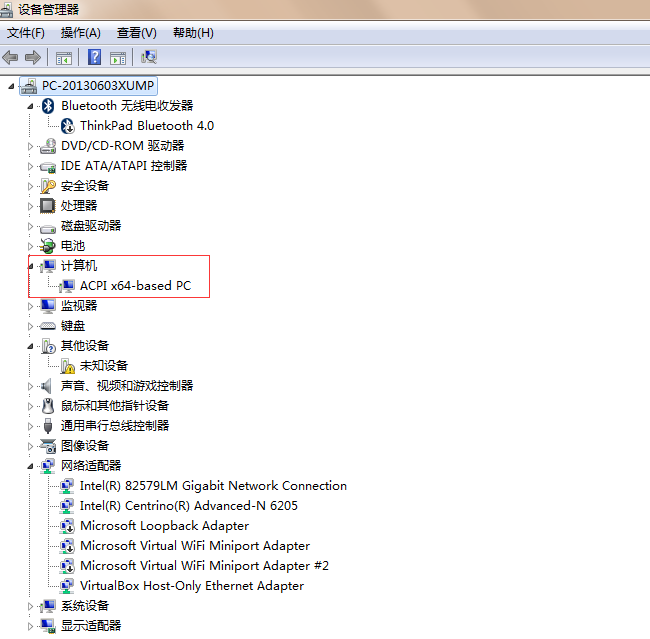Select the 未知设备 entry
This screenshot has width=650, height=639.
104,366
